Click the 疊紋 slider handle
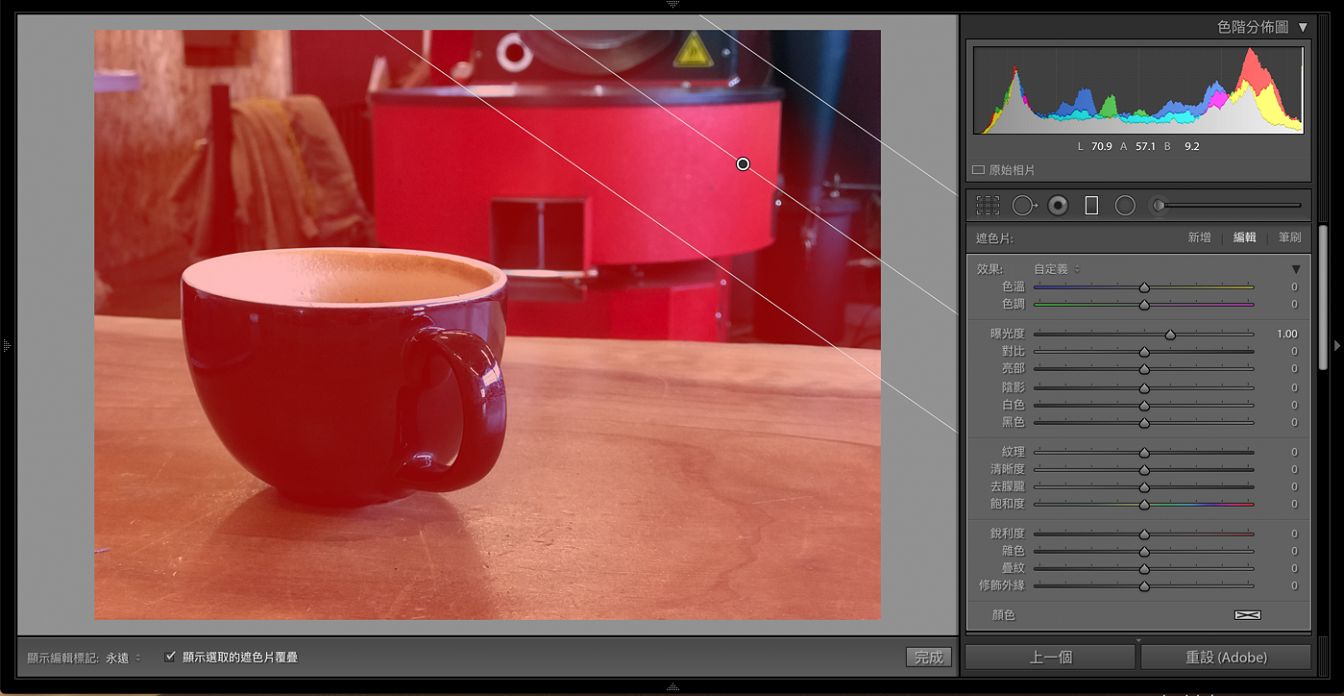This screenshot has width=1344, height=696. coord(1144,568)
